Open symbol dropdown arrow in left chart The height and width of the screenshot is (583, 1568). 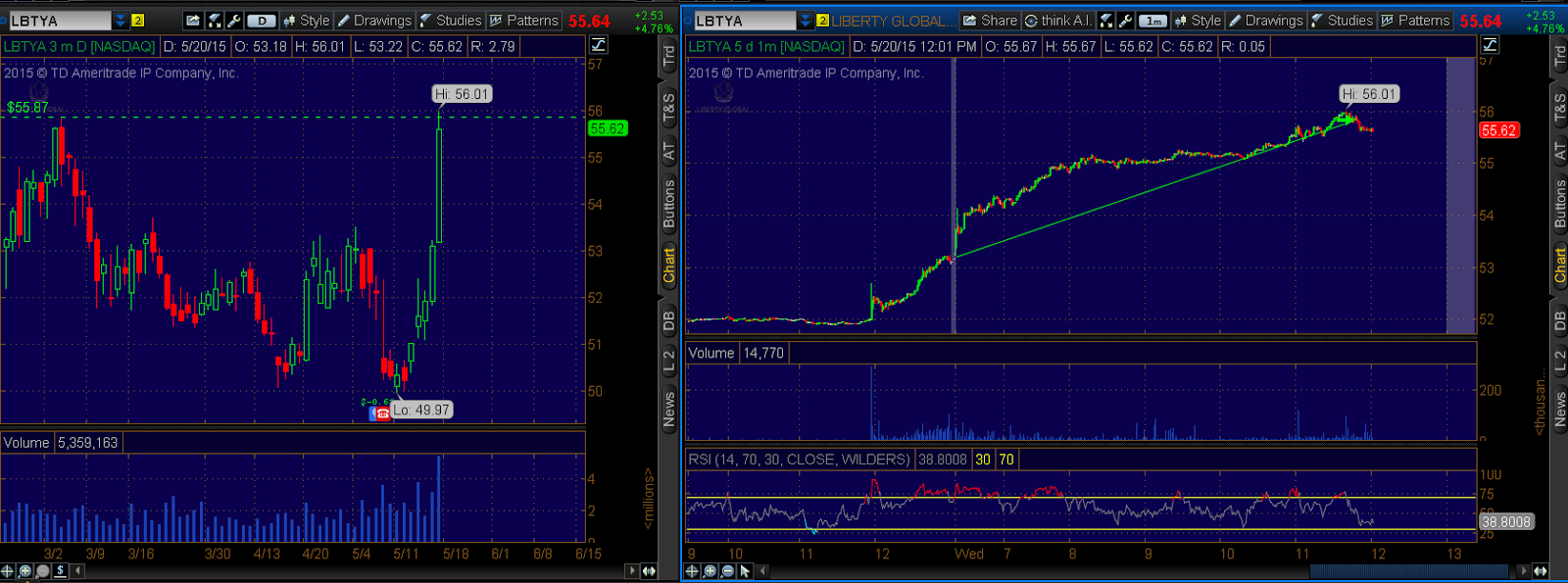click(121, 21)
